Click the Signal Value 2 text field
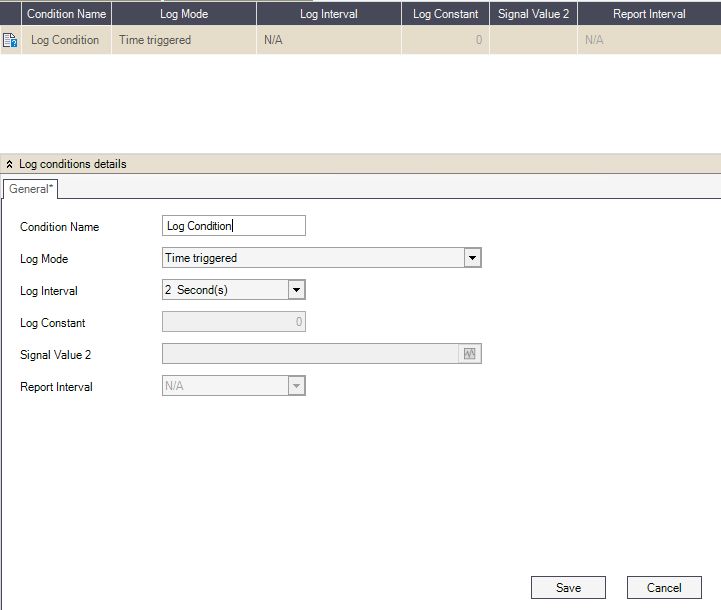Viewport: 721px width, 610px height. [x=310, y=354]
